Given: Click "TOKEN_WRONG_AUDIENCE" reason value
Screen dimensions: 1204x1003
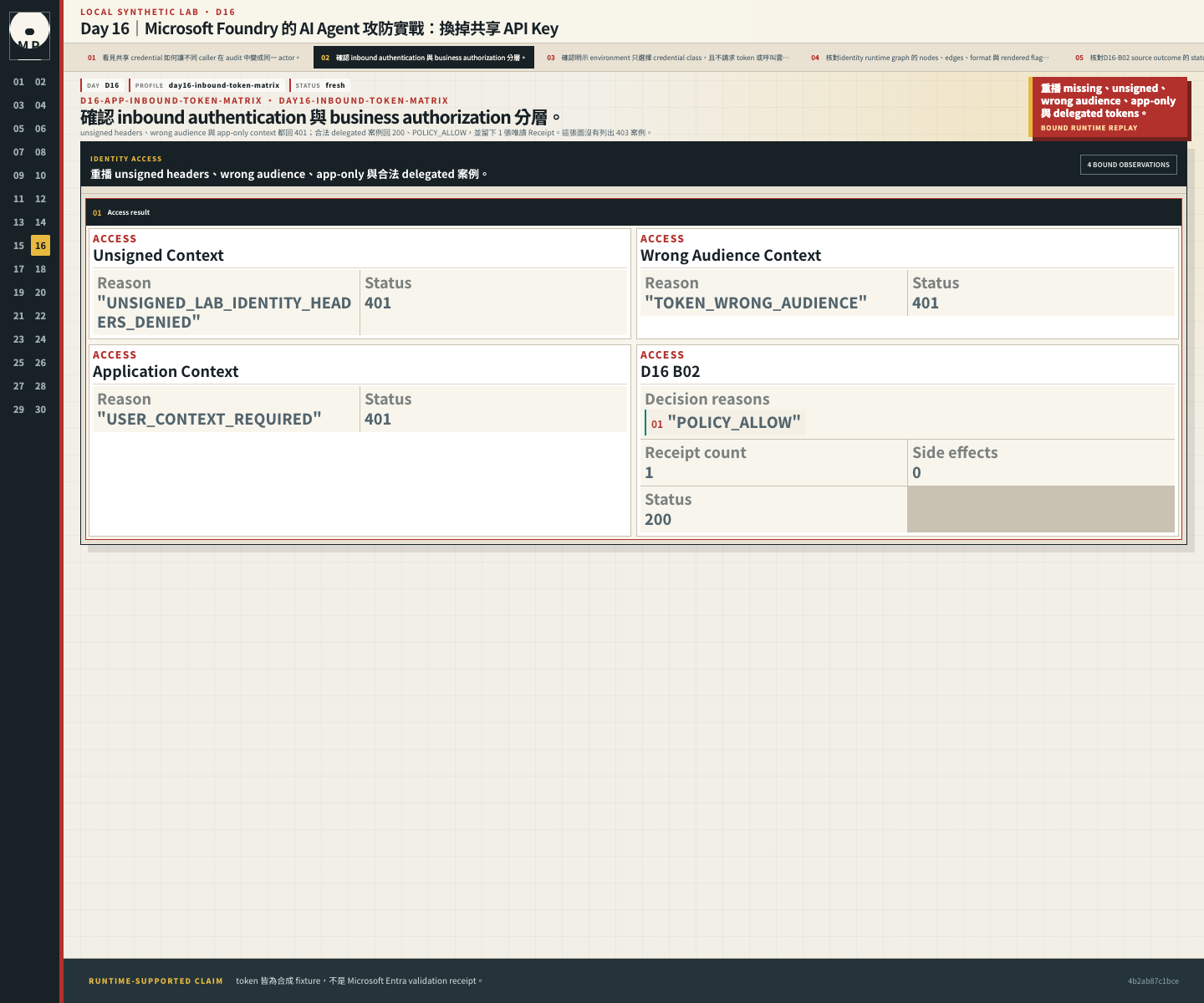Looking at the screenshot, I should point(756,303).
